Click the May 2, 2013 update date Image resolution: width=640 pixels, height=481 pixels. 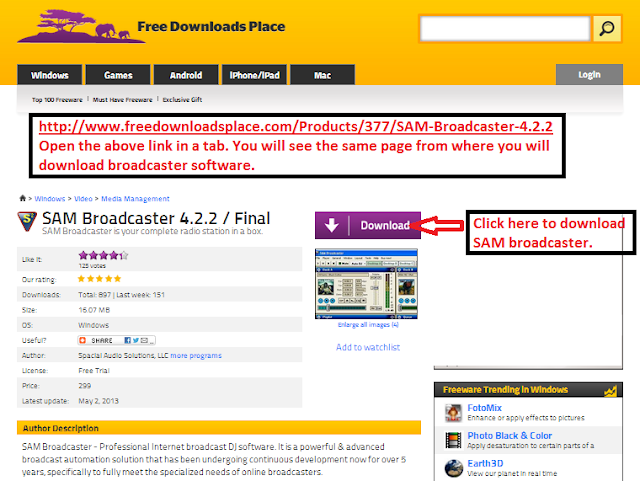[x=98, y=401]
